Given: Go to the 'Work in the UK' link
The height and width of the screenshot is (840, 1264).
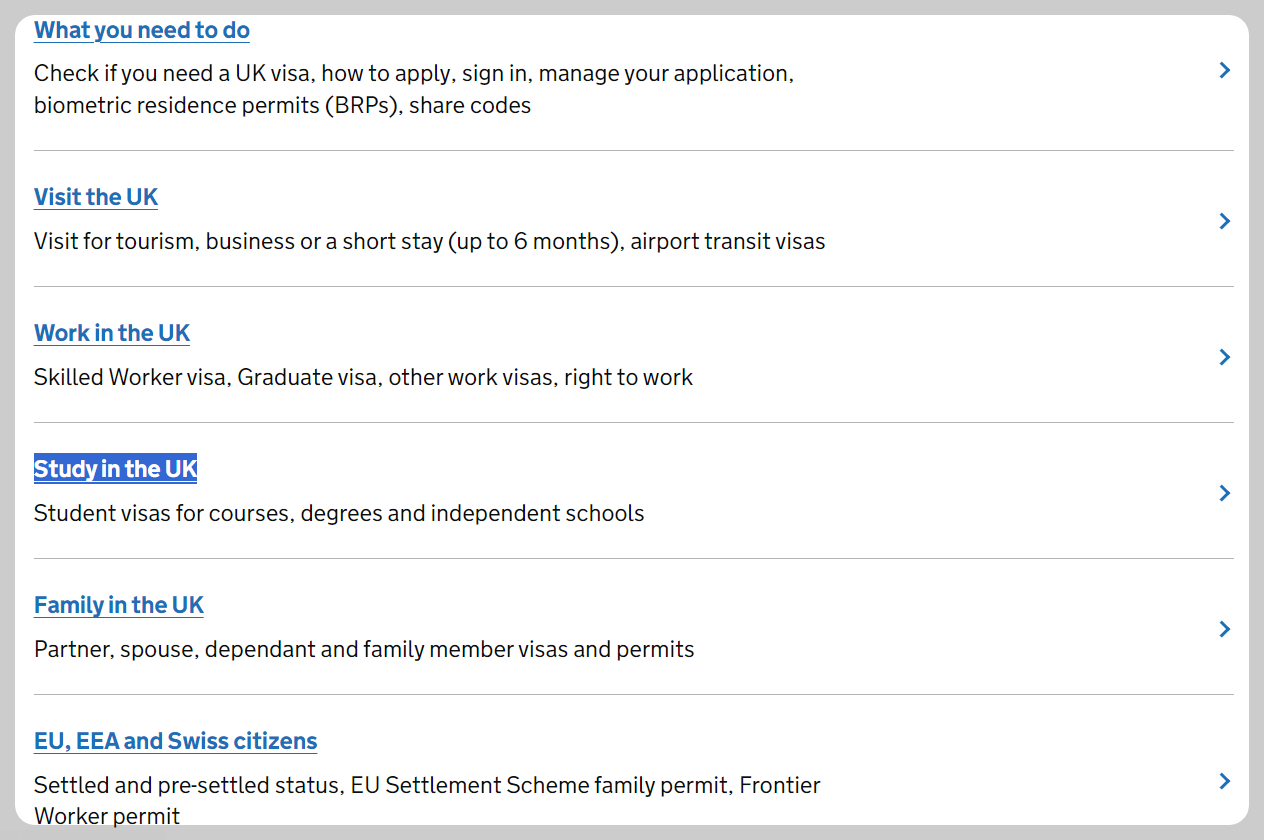Looking at the screenshot, I should point(112,333).
